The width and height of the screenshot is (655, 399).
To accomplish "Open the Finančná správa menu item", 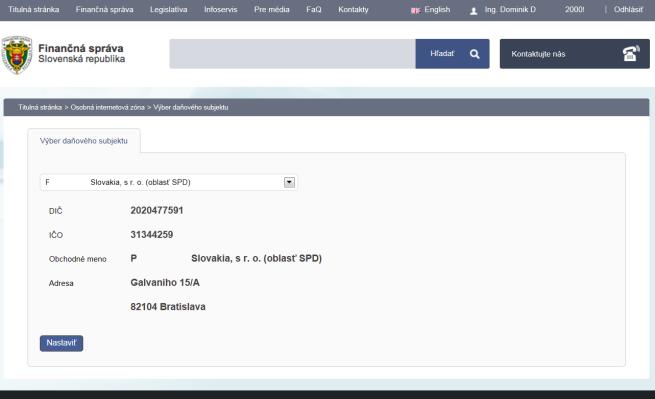I will click(104, 10).
